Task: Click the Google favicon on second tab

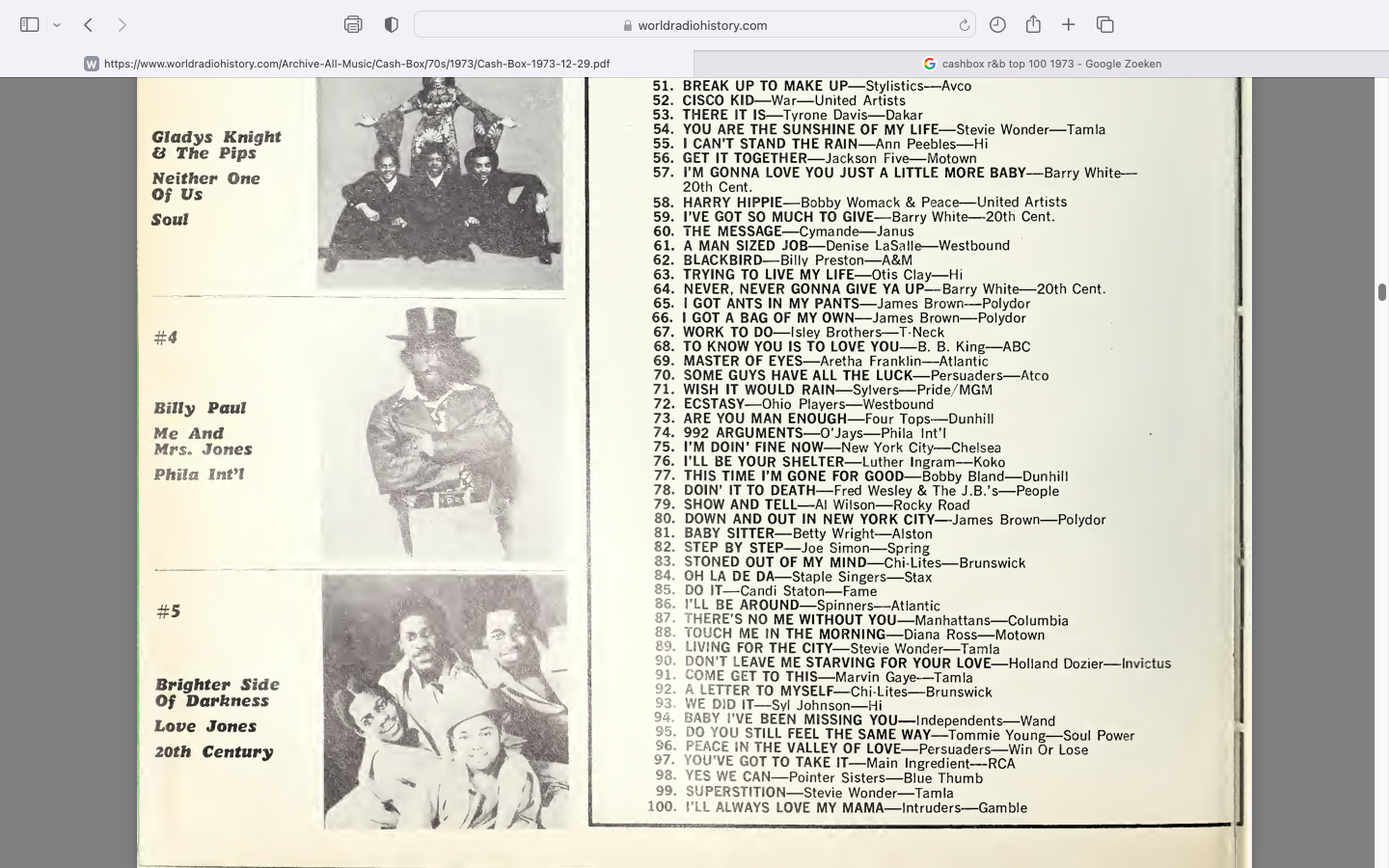Action: point(930,64)
